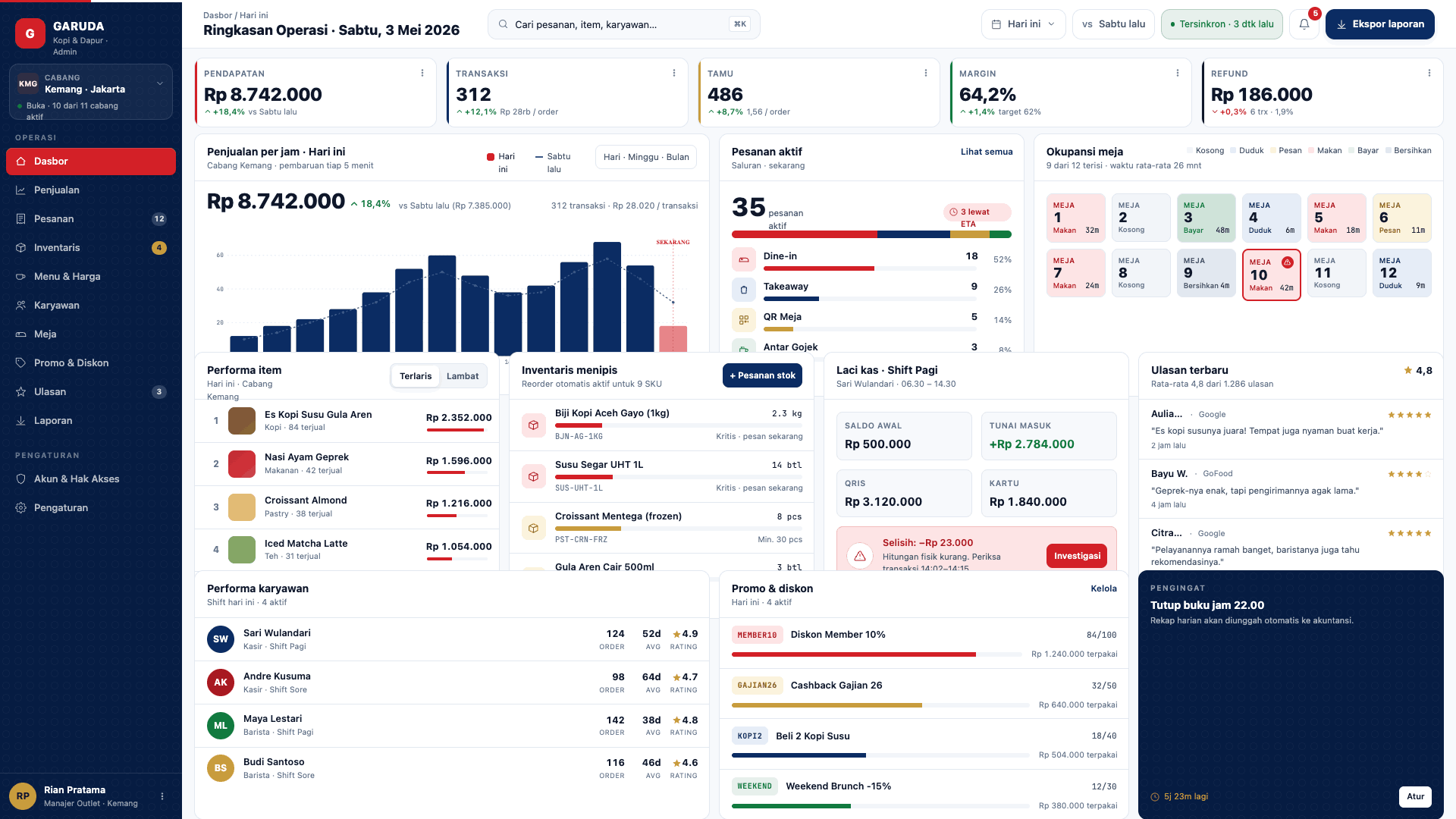Click the Meja table icon in sidebar
The width and height of the screenshot is (1456, 819).
click(20, 334)
